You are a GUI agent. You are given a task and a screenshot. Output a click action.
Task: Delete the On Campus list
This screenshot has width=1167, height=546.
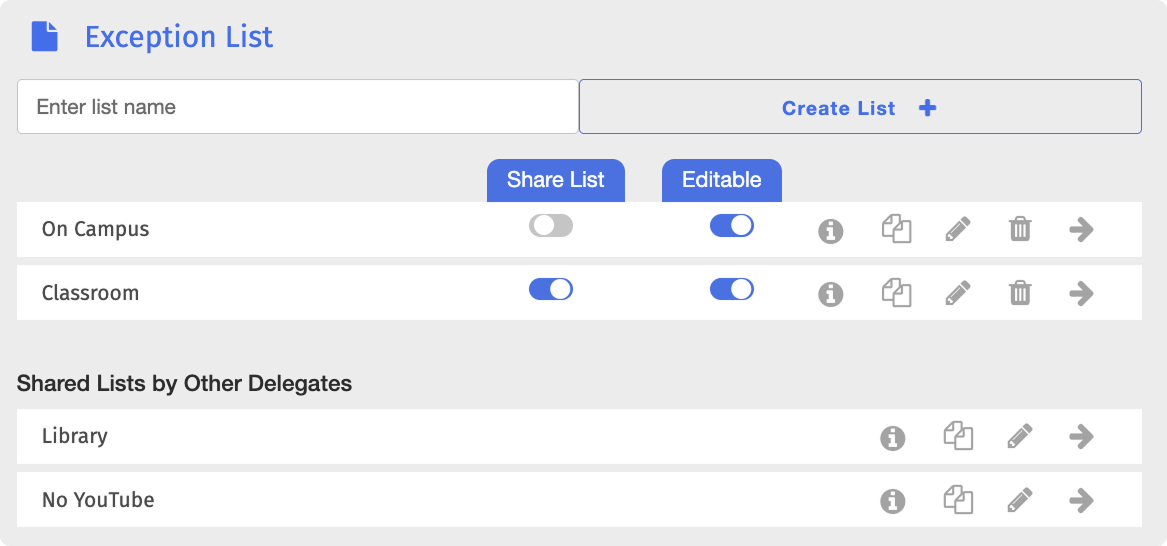(x=1020, y=229)
